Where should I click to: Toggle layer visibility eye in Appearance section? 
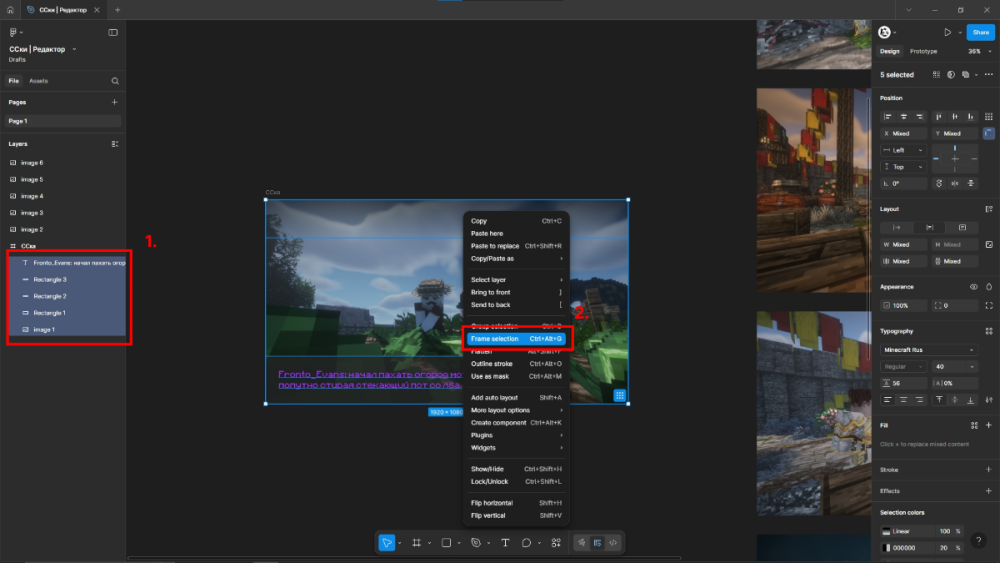coord(974,287)
